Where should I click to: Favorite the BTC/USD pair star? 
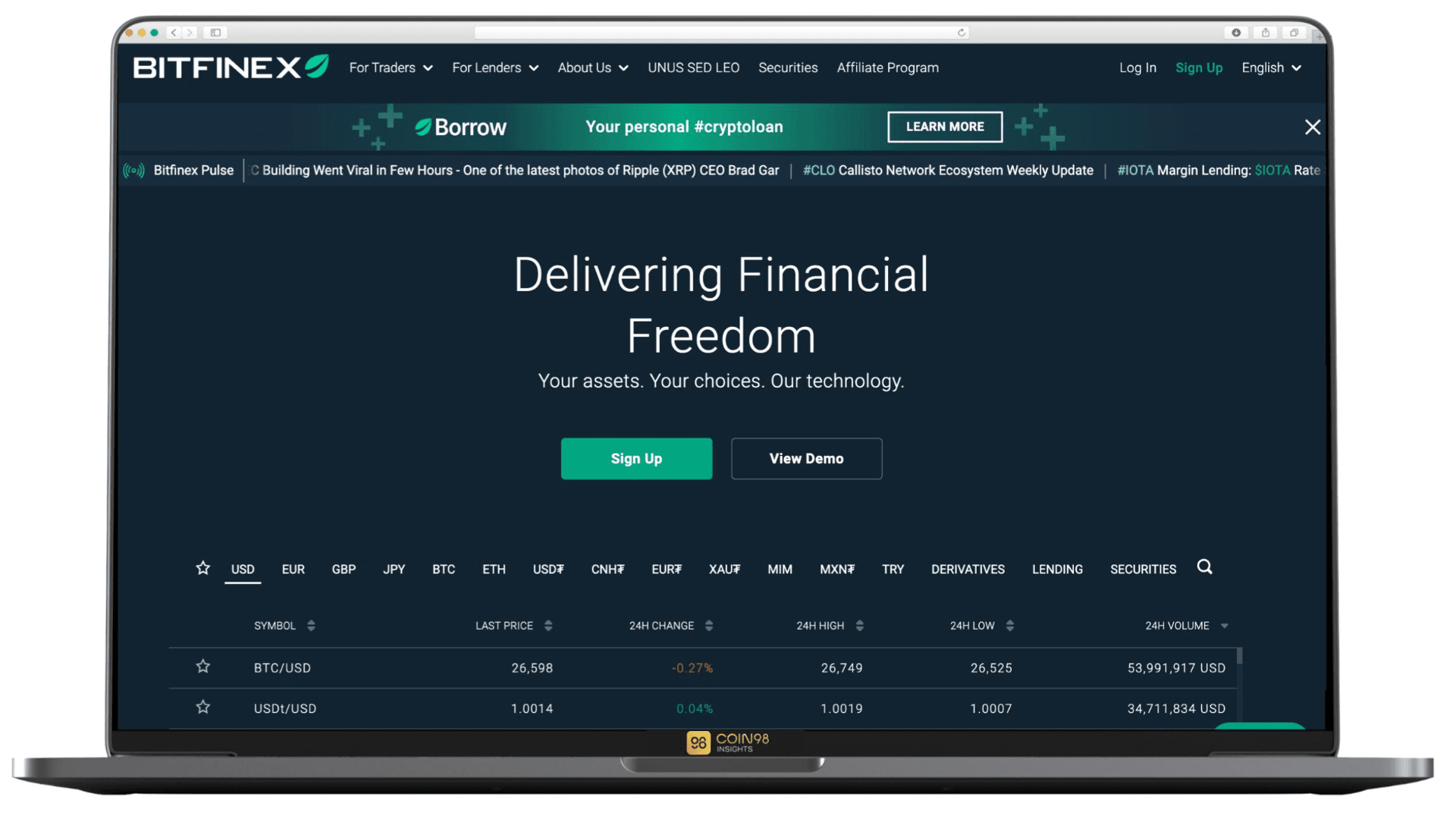tap(202, 667)
